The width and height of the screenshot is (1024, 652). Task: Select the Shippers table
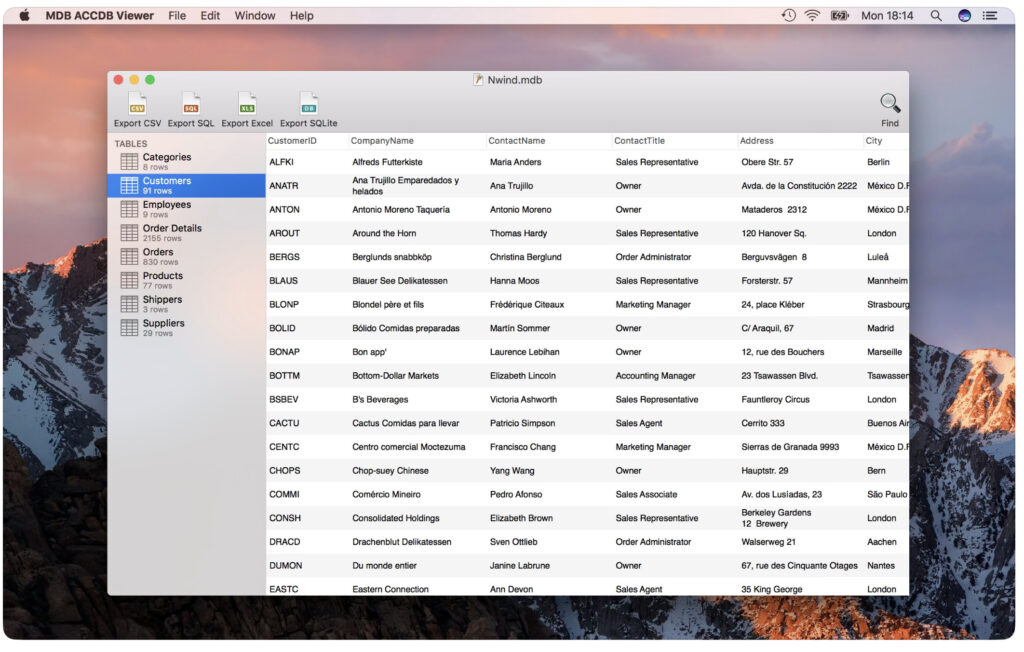(x=162, y=304)
